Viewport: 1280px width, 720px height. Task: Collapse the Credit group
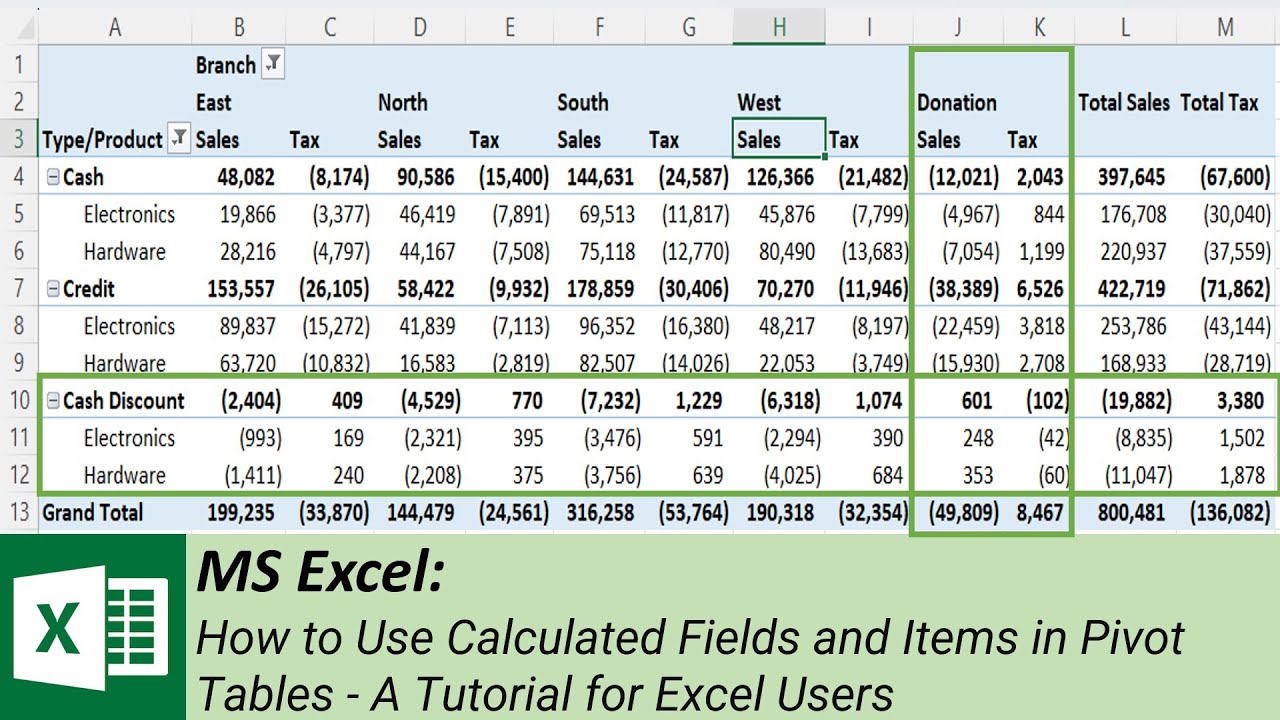[x=53, y=290]
